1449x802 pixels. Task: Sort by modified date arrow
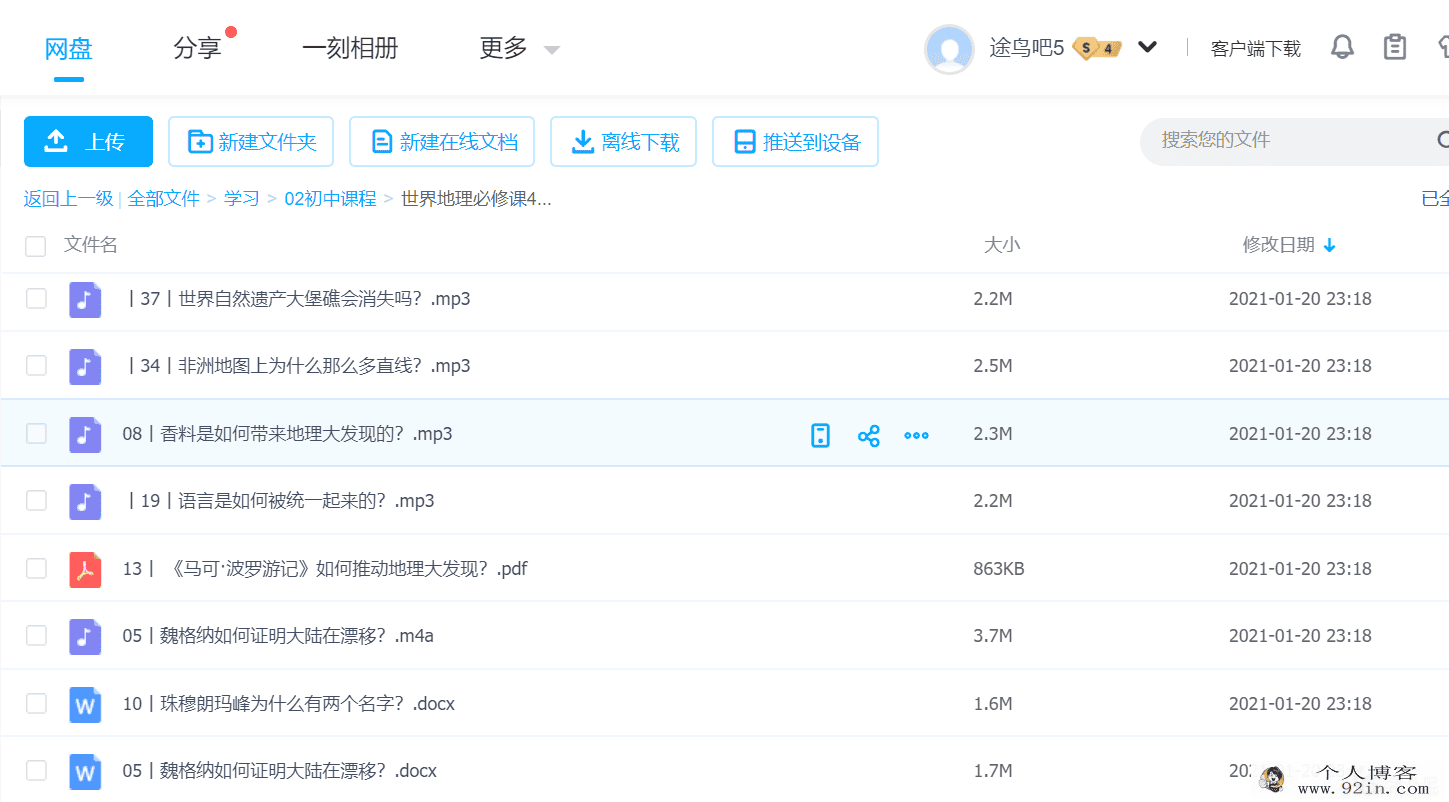pos(1329,246)
